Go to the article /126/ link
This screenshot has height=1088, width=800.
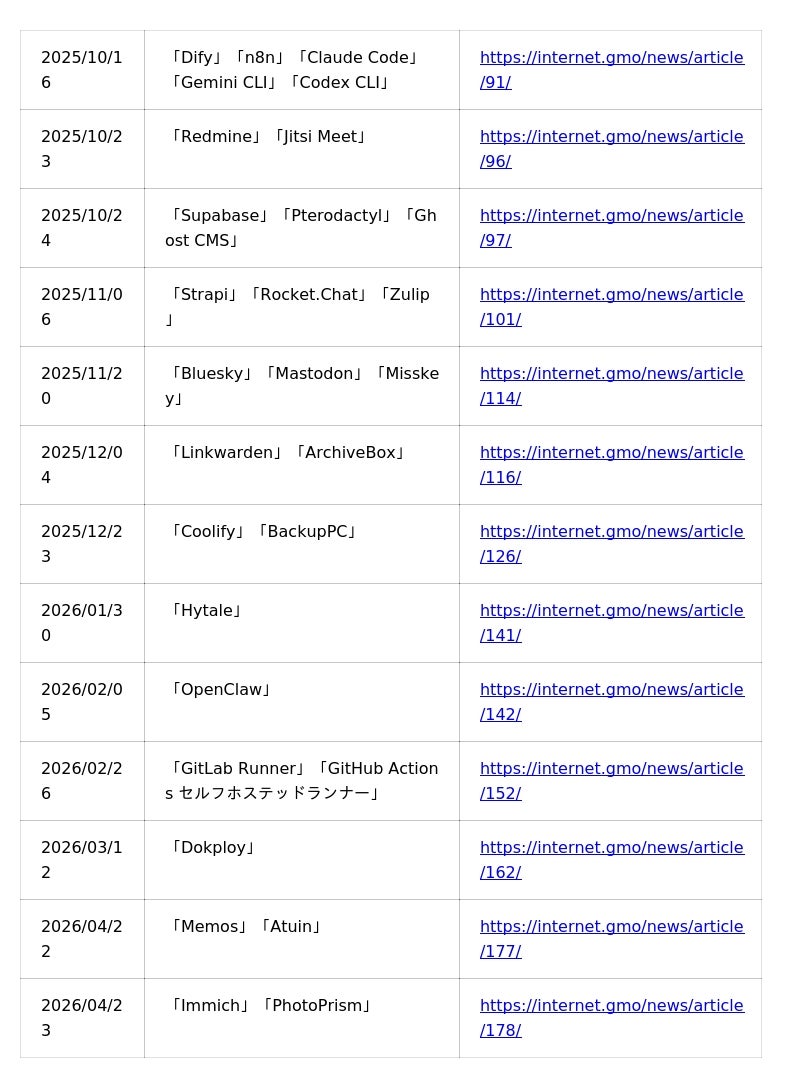tap(611, 532)
